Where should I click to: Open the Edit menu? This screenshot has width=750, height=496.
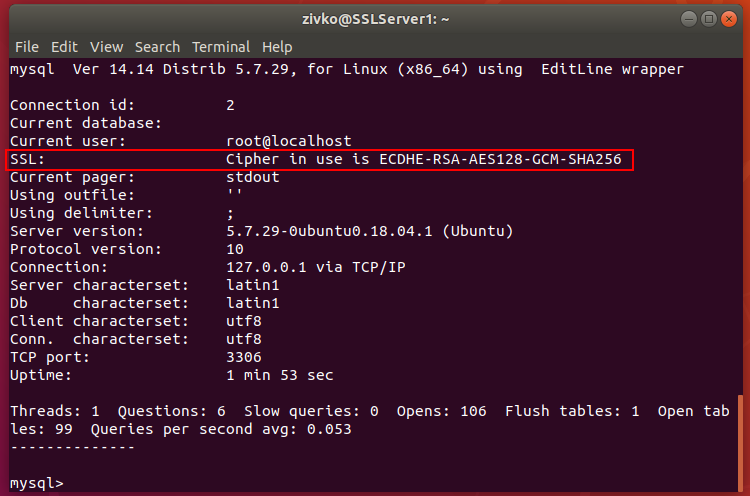pyautogui.click(x=64, y=47)
